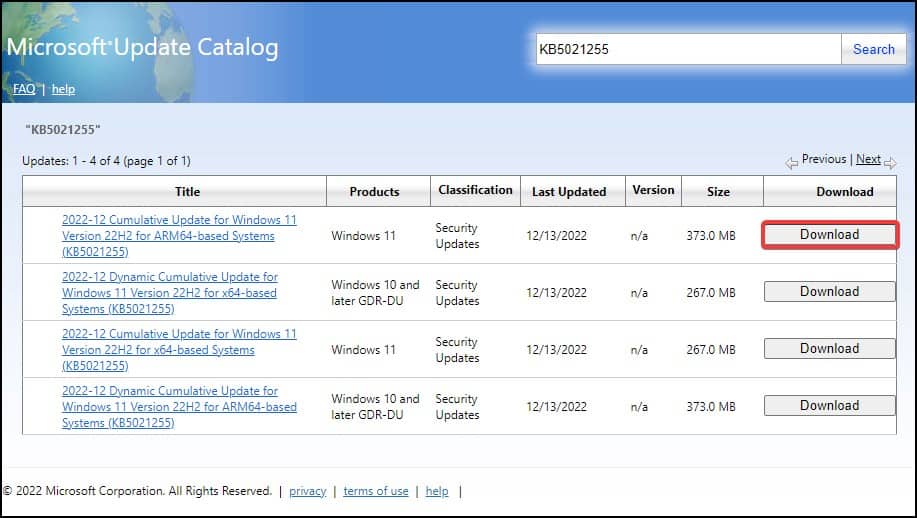Click the Microsoft Update Catalog title
The image size is (917, 518).
point(142,47)
